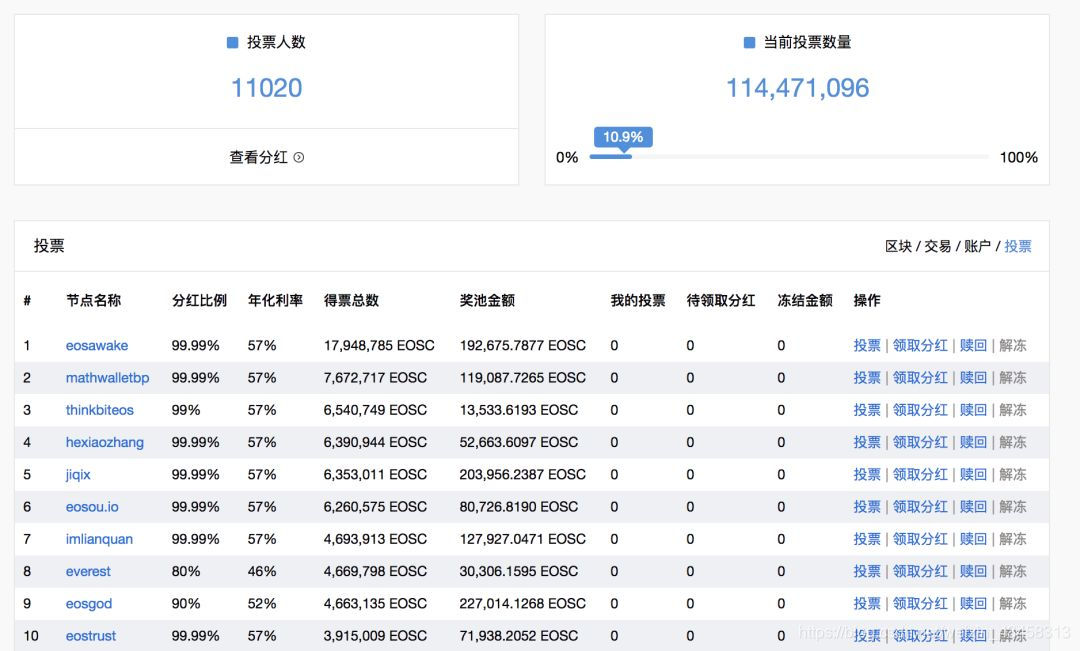Image resolution: width=1080 pixels, height=651 pixels.
Task: Open the 查看分红 link
Action: (x=267, y=157)
